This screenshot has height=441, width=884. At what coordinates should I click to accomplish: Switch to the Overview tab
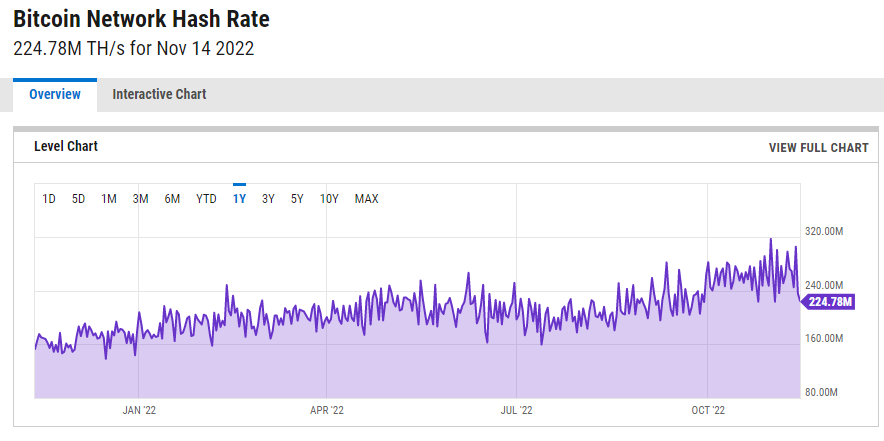(55, 94)
